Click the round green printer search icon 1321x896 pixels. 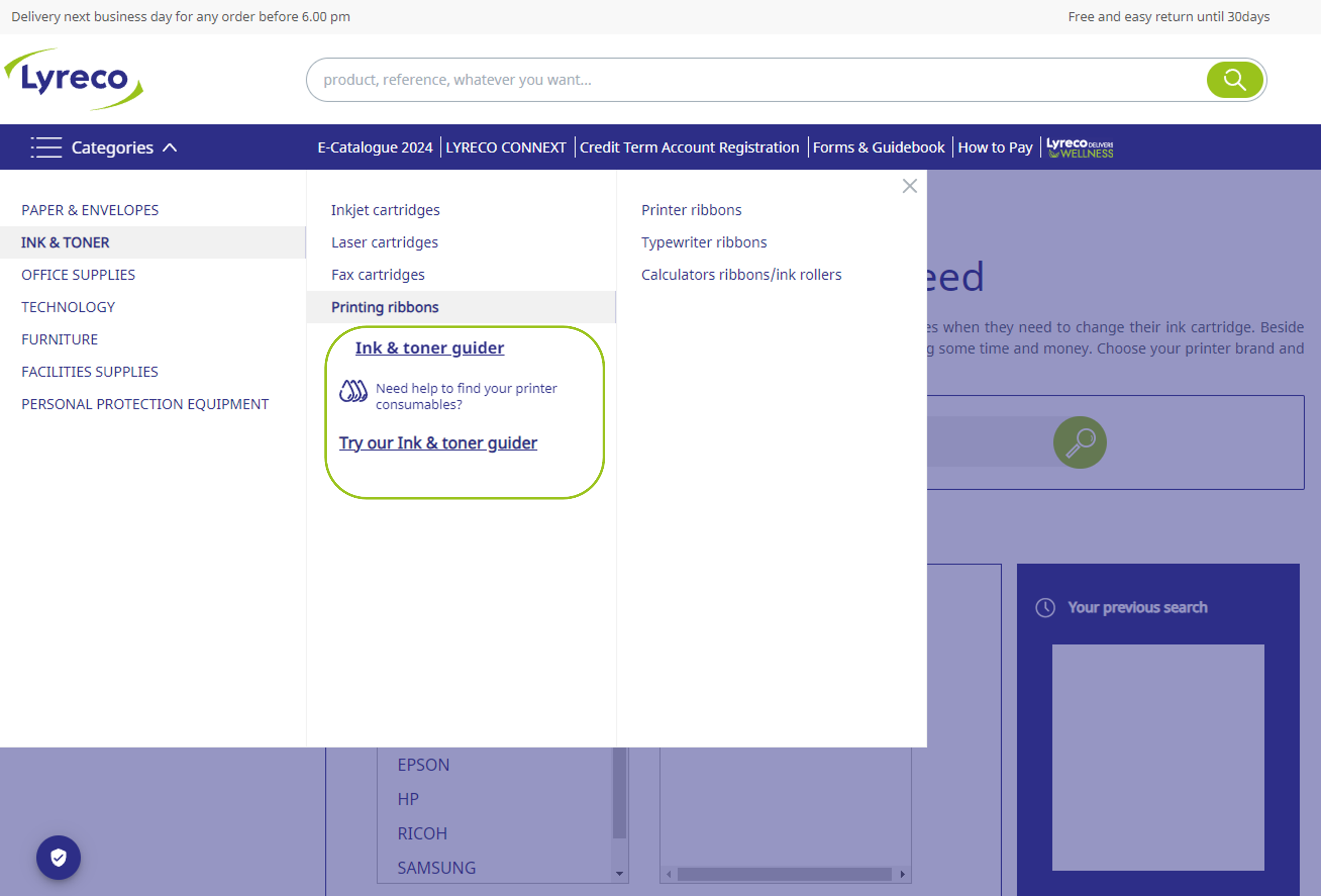coord(1080,442)
